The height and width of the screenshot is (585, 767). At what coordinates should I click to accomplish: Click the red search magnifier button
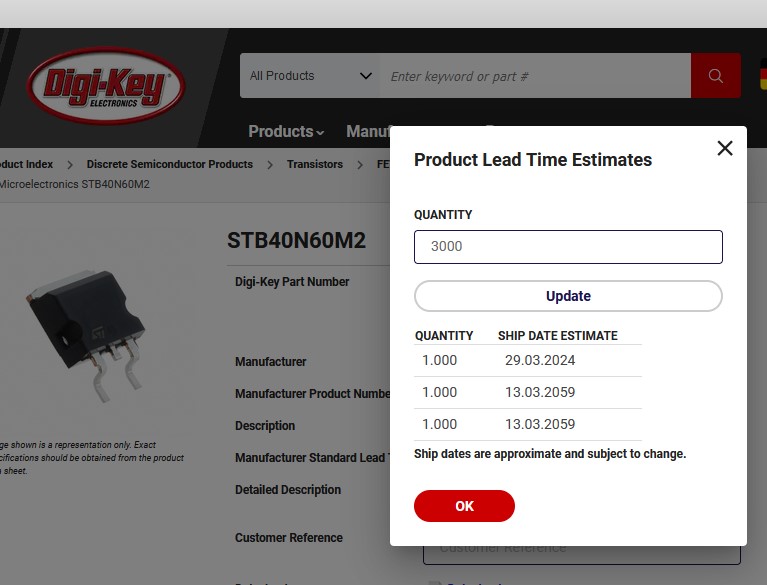coord(716,76)
